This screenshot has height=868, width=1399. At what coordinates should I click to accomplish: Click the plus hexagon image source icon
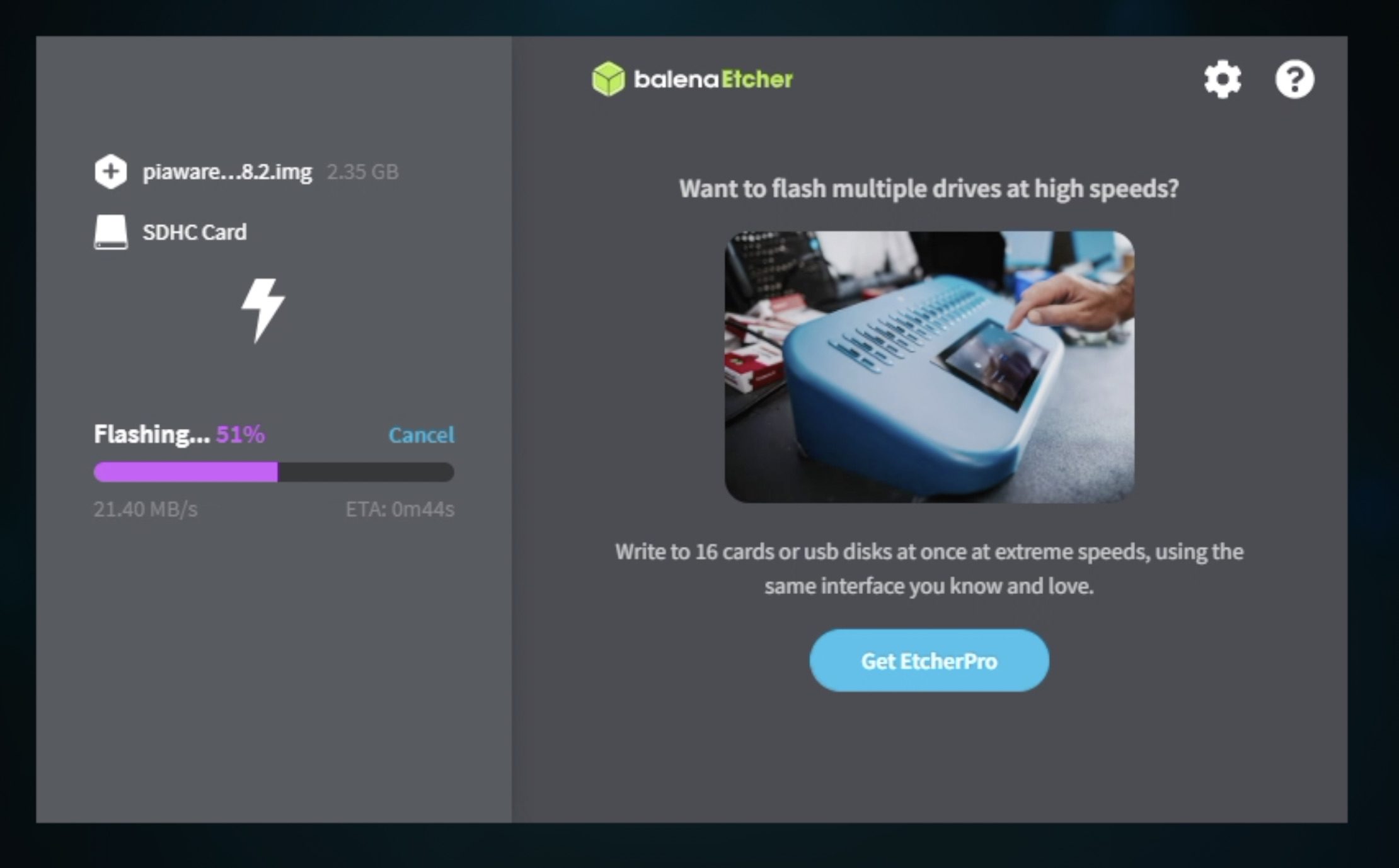111,171
